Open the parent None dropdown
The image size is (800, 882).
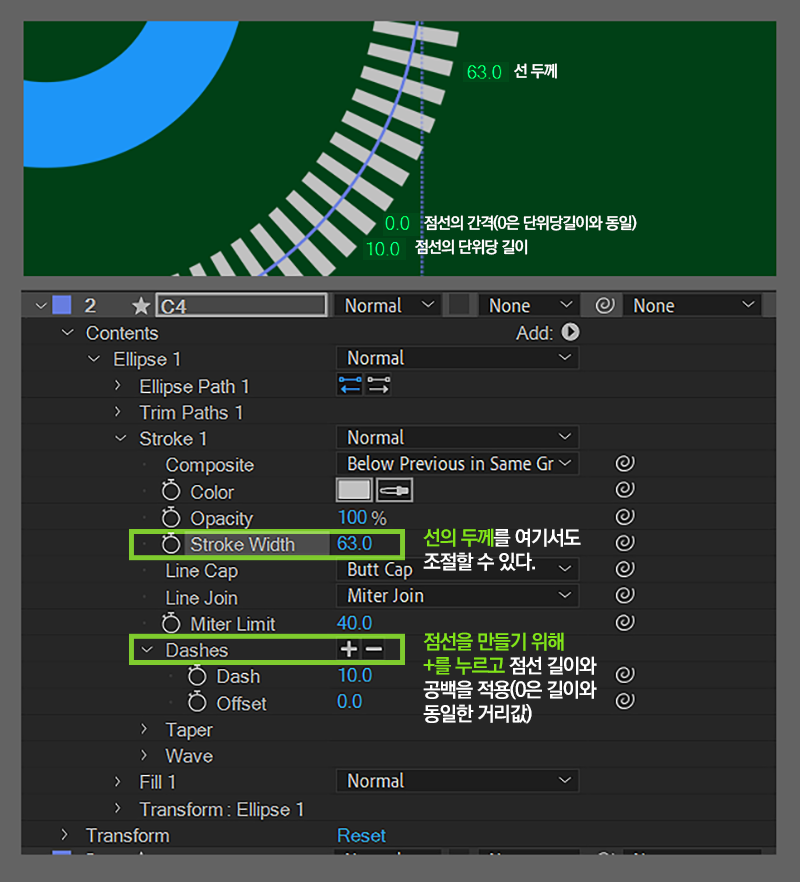(692, 305)
